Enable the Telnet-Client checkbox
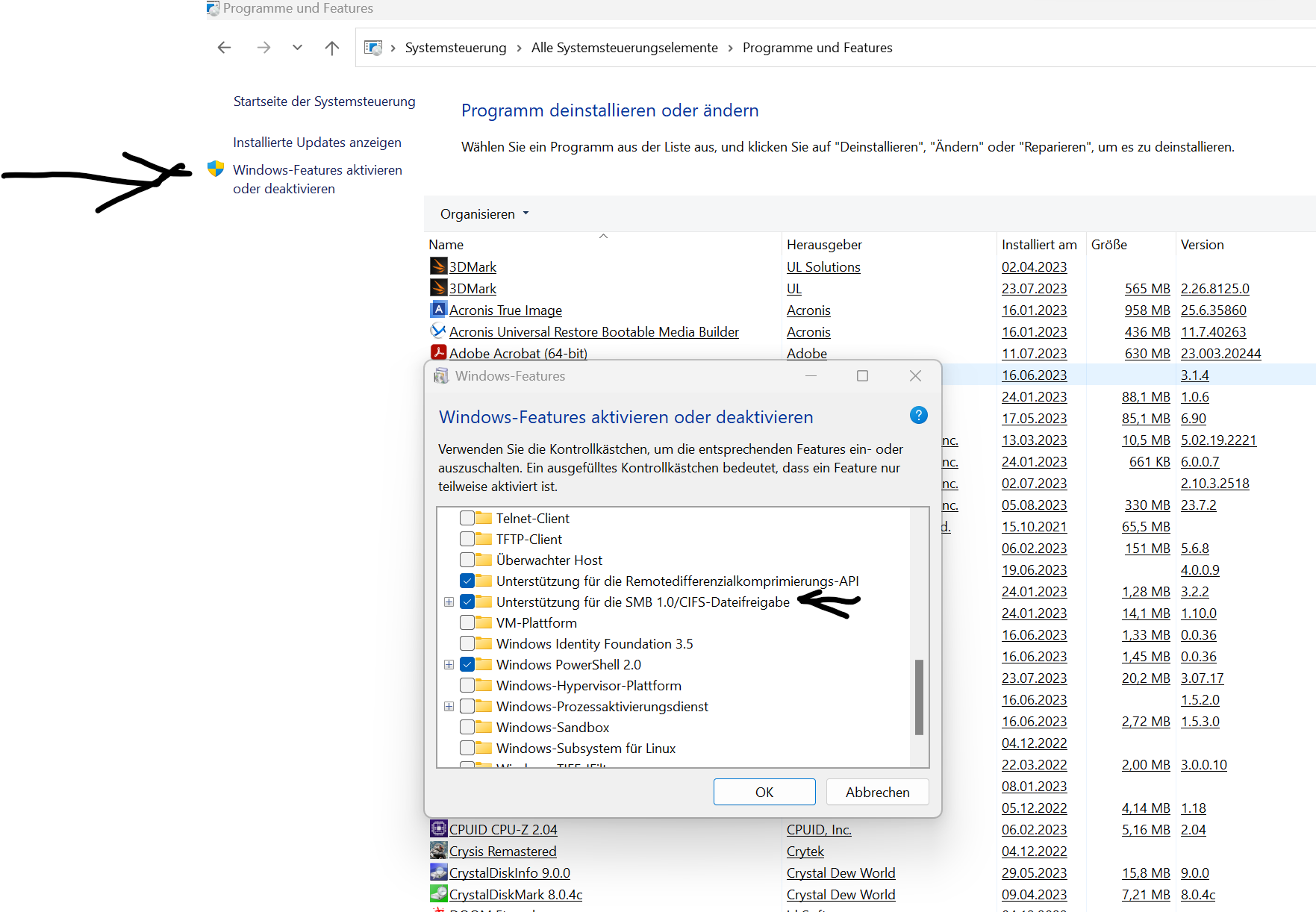 coord(467,518)
